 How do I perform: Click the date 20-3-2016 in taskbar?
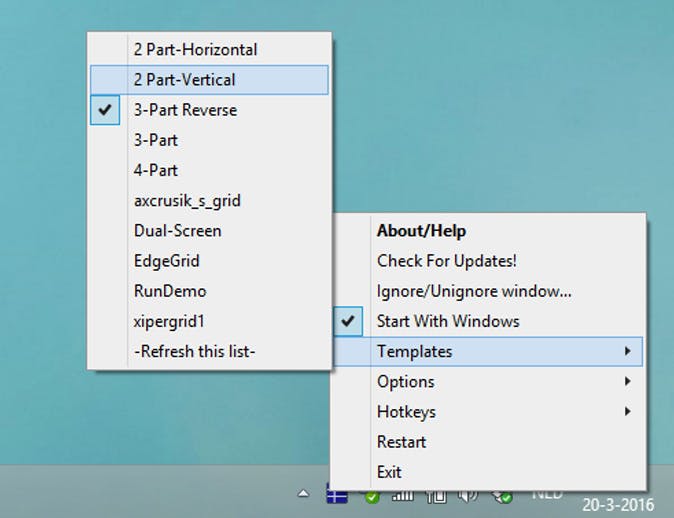[x=618, y=505]
